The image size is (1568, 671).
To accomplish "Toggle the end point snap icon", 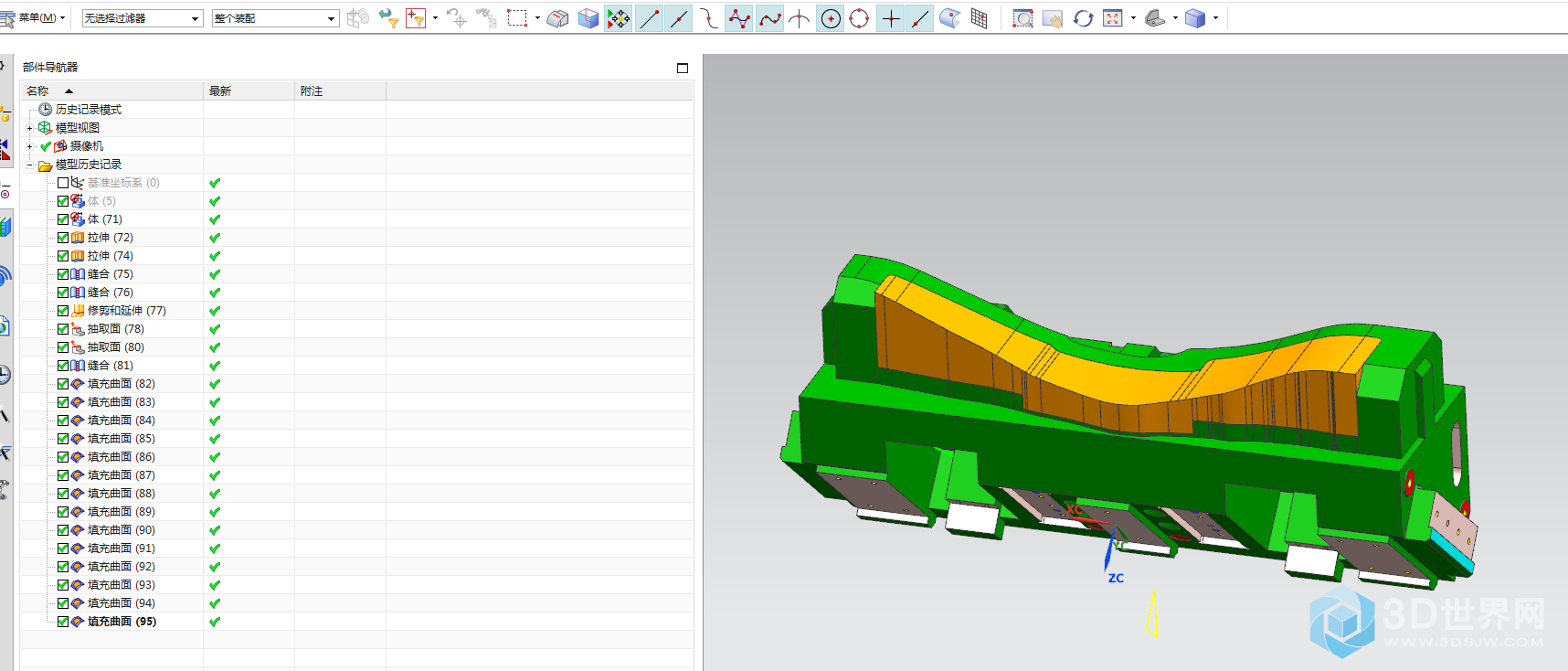I will click(650, 18).
